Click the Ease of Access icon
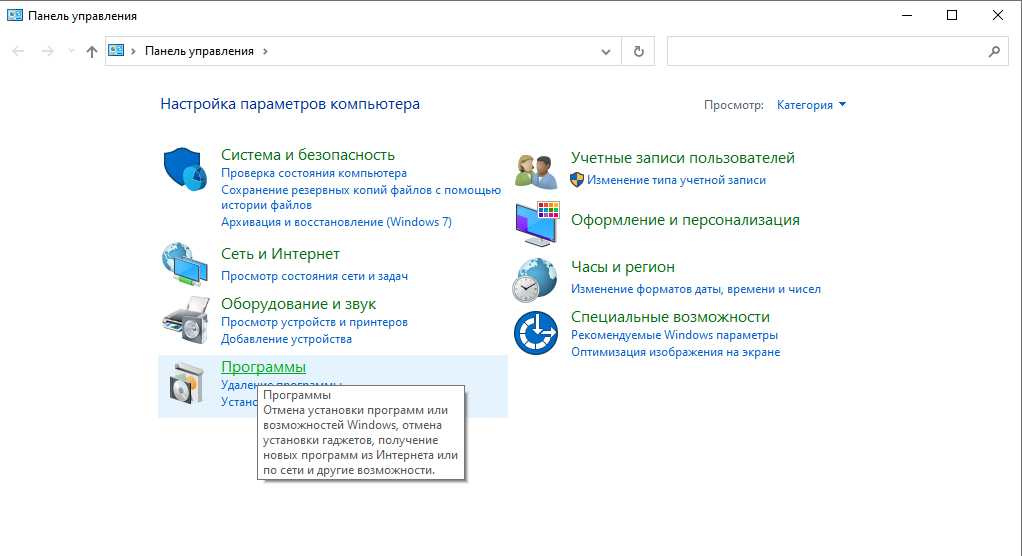The image size is (1022, 556). [x=536, y=332]
